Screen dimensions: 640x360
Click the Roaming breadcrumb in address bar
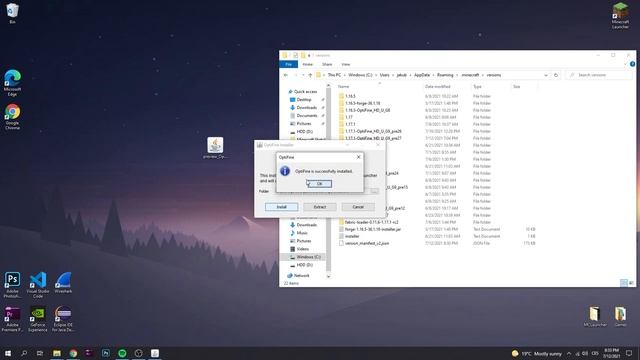[x=445, y=75]
